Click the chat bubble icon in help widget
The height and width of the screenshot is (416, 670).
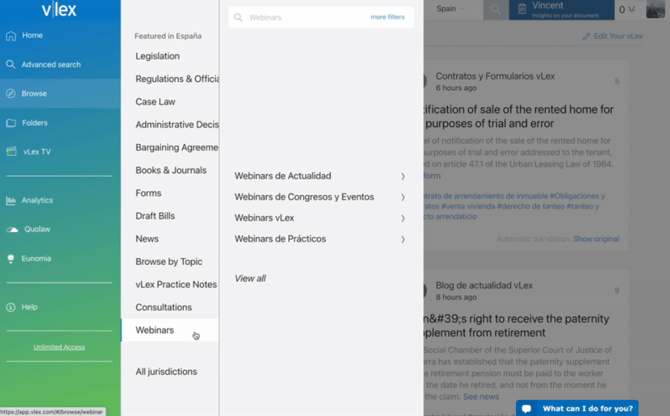pos(526,409)
